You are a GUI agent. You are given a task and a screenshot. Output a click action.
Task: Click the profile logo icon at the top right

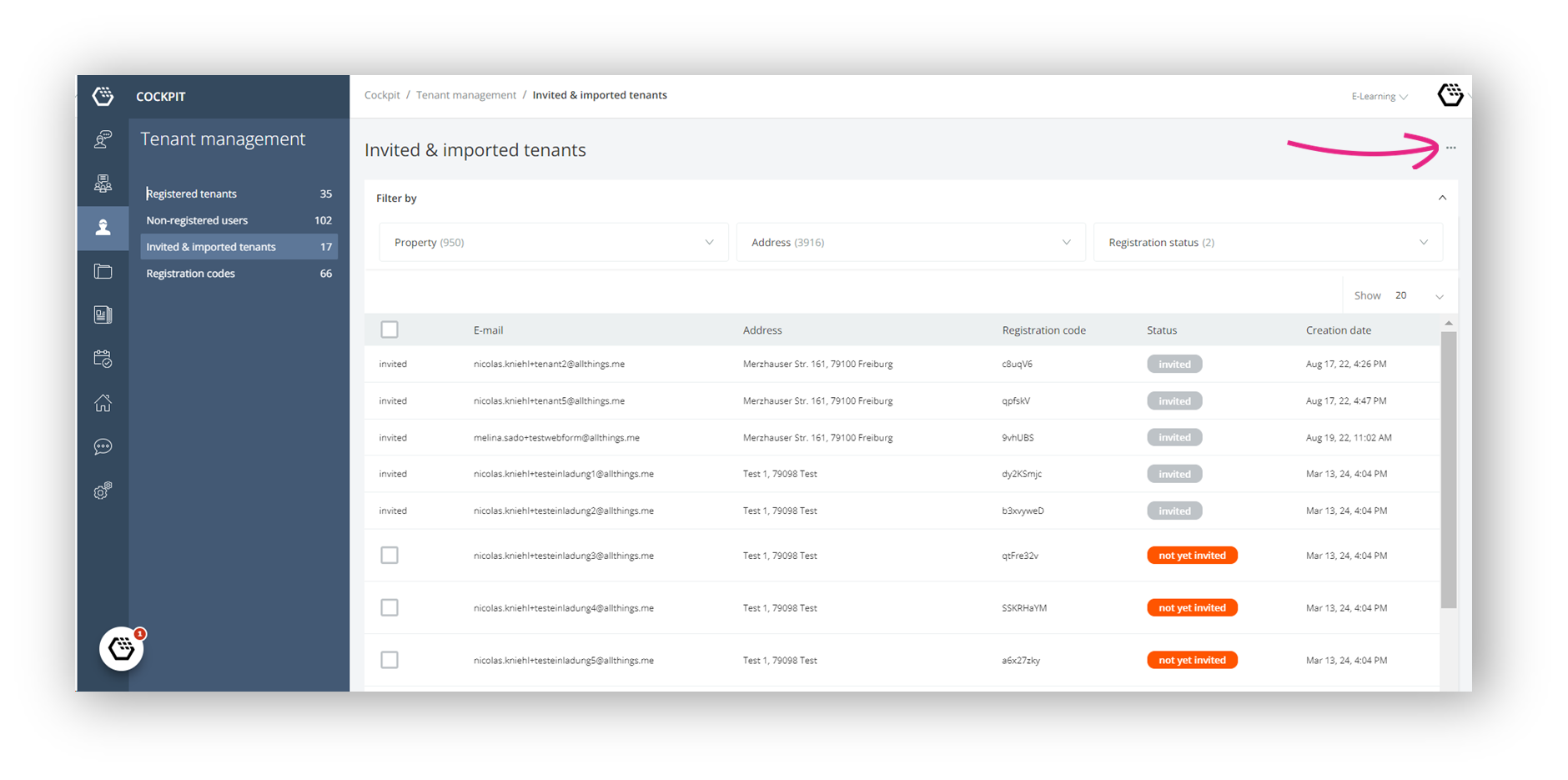tap(1450, 95)
